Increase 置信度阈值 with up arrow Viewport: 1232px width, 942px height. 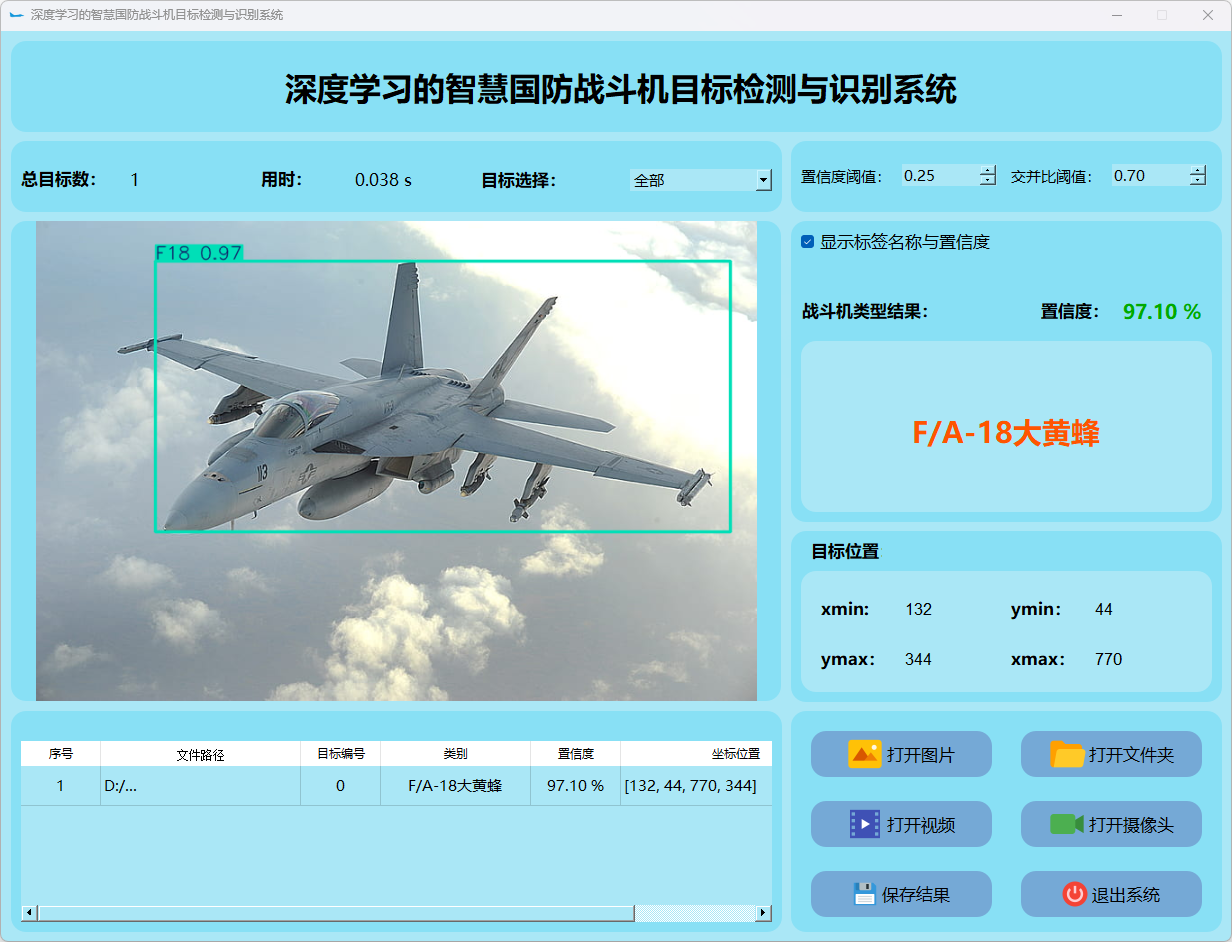[x=988, y=170]
